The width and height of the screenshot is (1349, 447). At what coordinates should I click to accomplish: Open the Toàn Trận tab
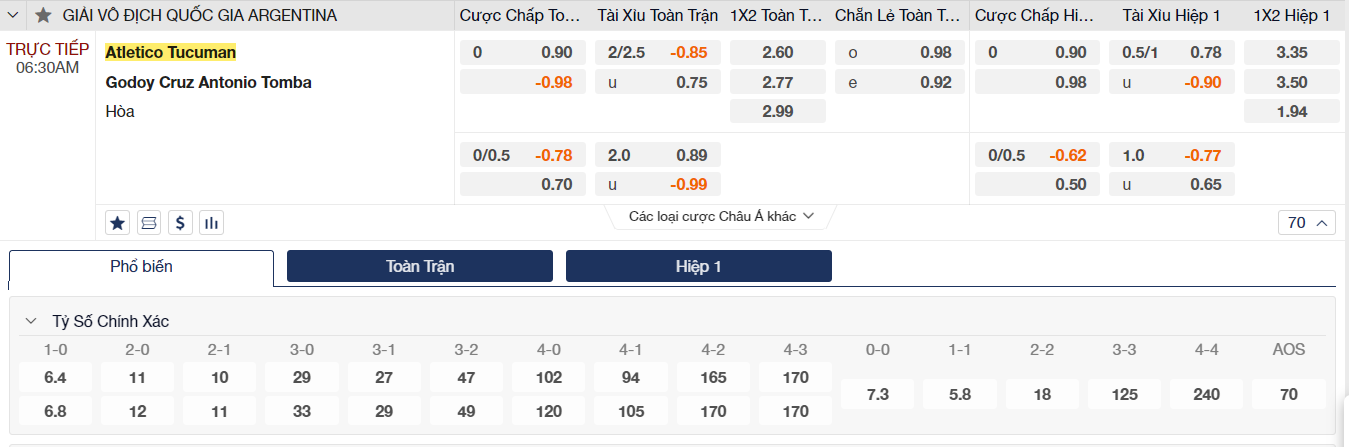tap(420, 266)
